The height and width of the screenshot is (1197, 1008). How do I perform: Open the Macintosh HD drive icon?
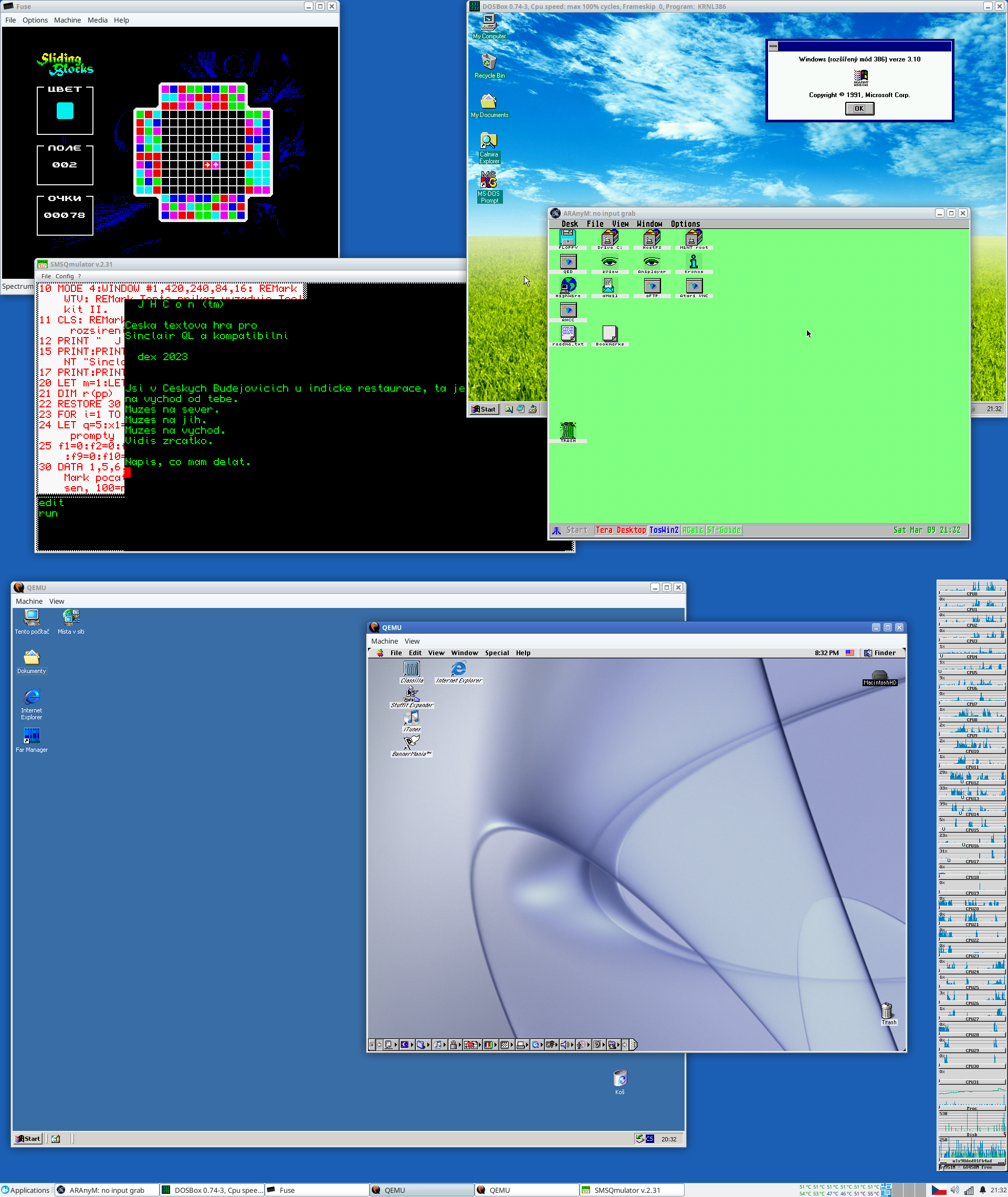[x=879, y=675]
